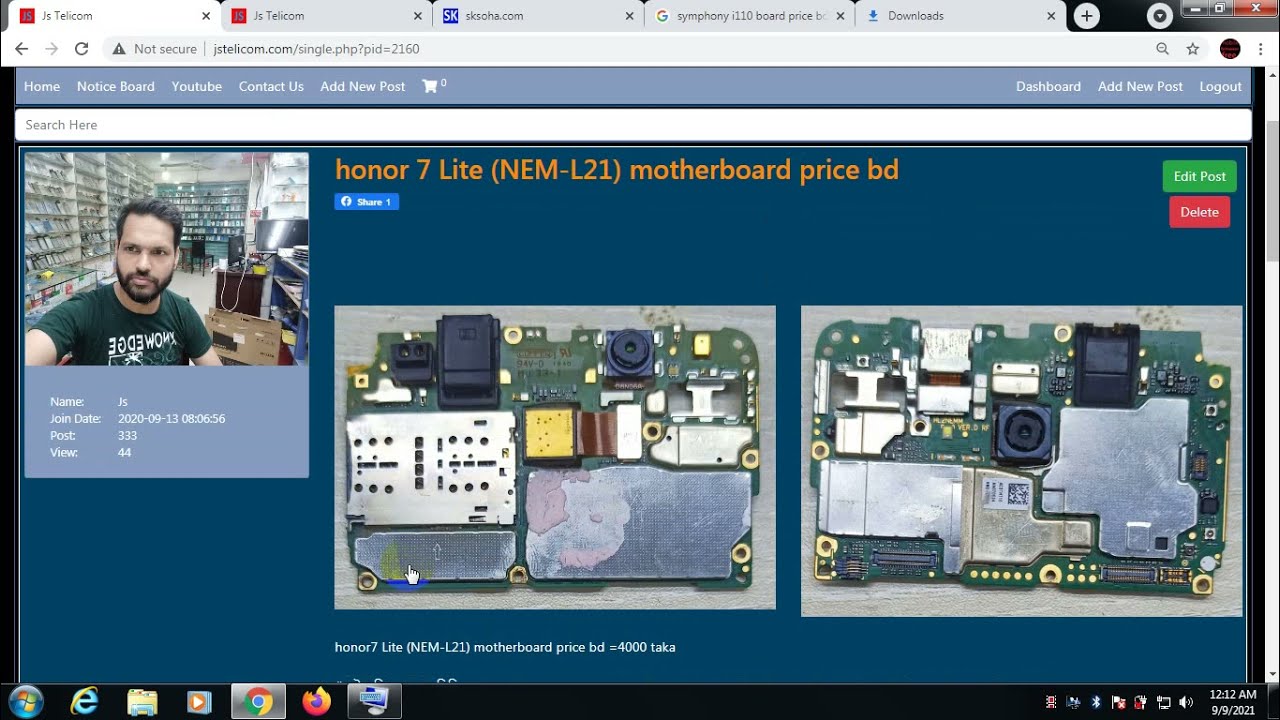
Task: Click Add New Post beside Contact Us
Action: coord(363,86)
